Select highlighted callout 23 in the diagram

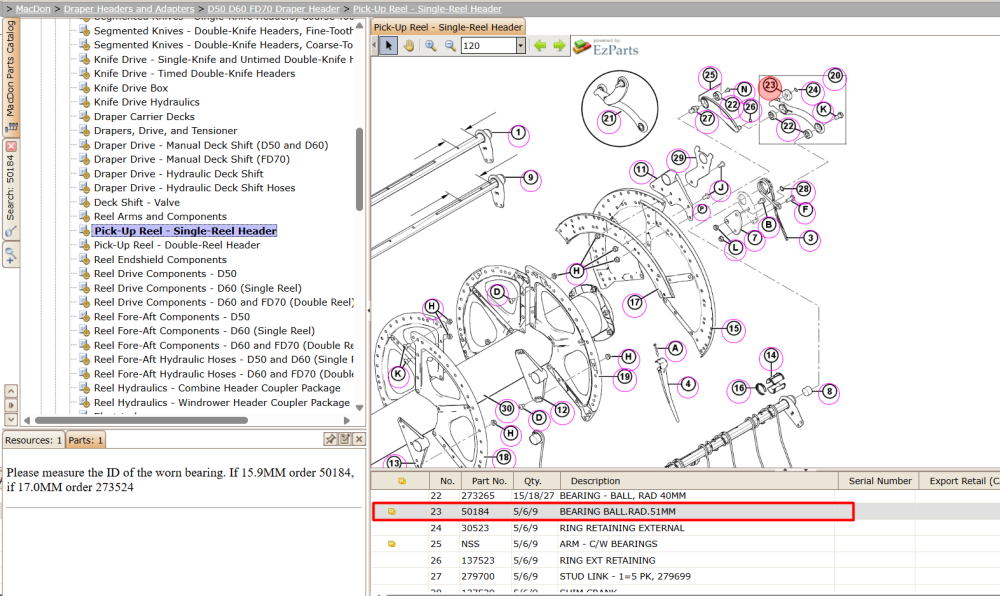click(770, 85)
